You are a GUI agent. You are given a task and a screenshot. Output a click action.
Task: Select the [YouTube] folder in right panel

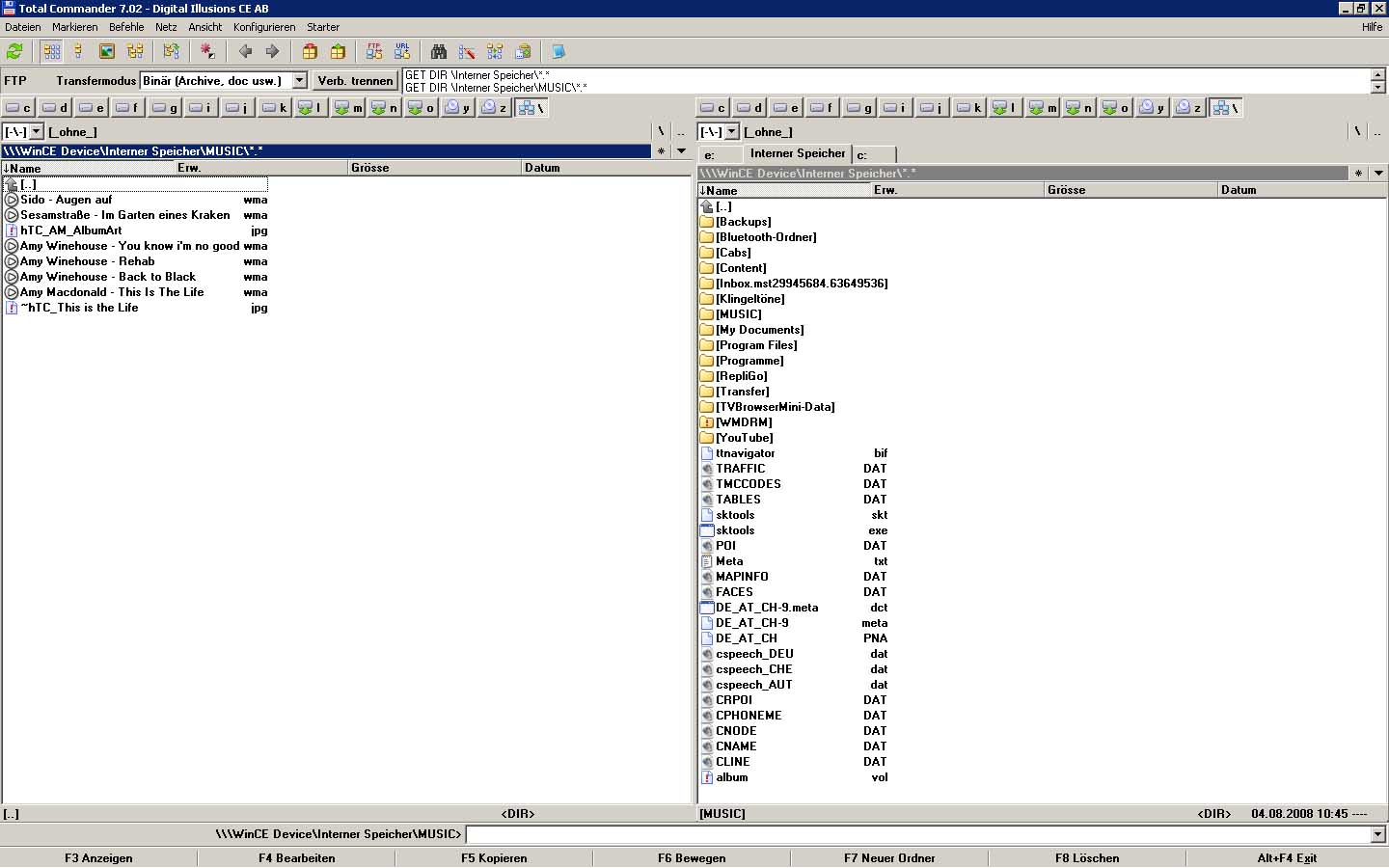point(745,438)
